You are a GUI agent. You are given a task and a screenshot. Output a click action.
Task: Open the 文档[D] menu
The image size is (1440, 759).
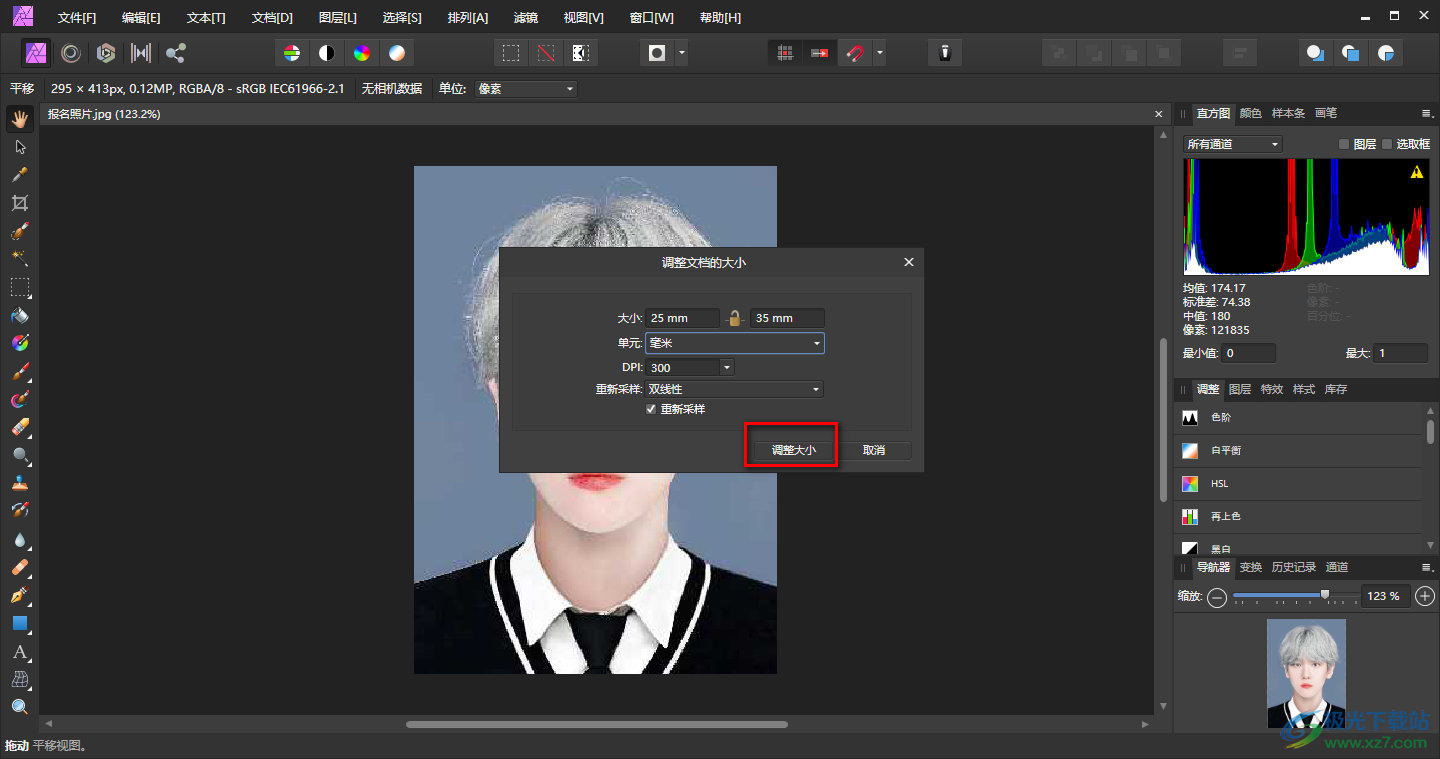[272, 18]
